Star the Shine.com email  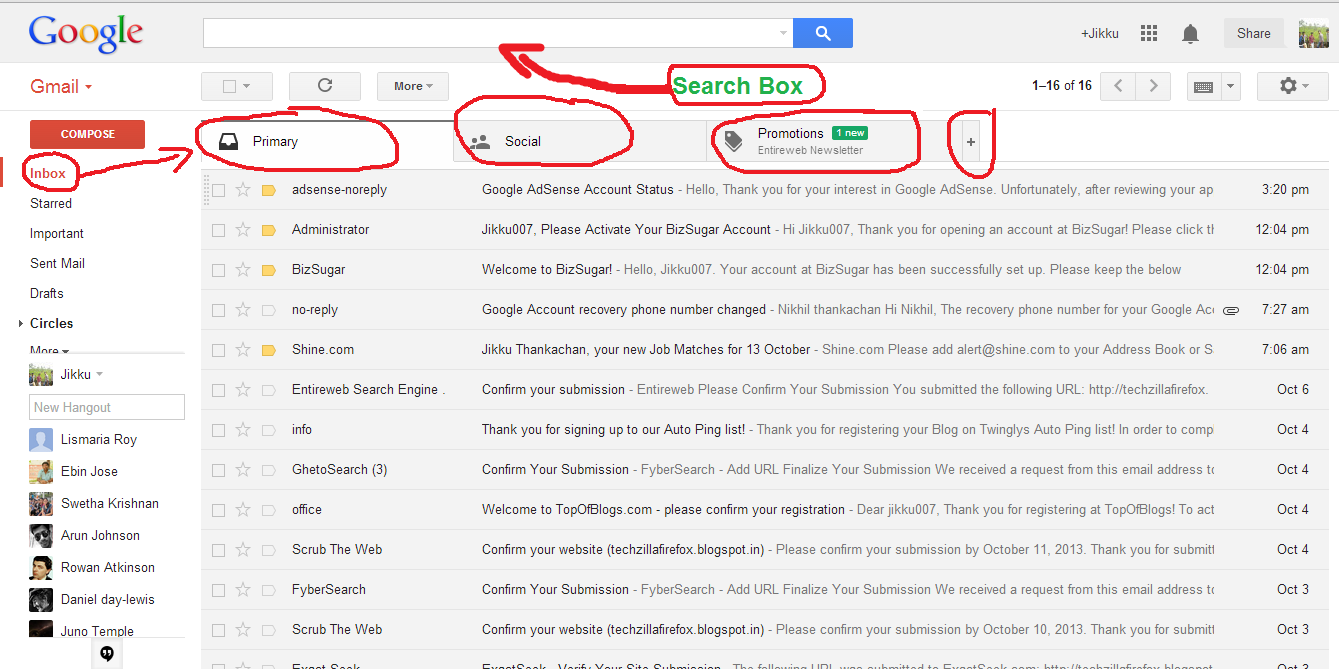(243, 350)
